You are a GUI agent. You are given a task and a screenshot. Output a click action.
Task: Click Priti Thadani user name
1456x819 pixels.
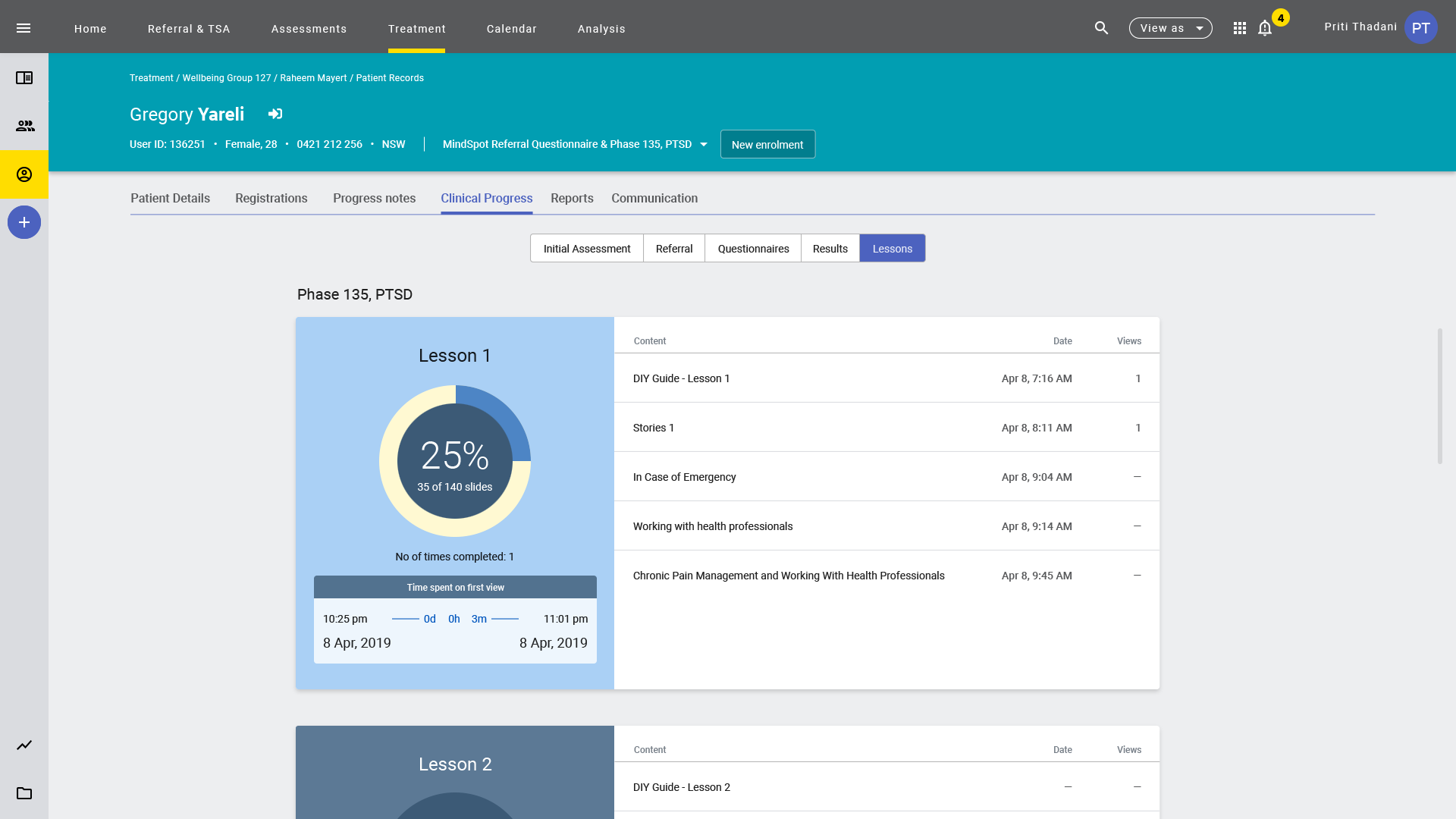1360,27
